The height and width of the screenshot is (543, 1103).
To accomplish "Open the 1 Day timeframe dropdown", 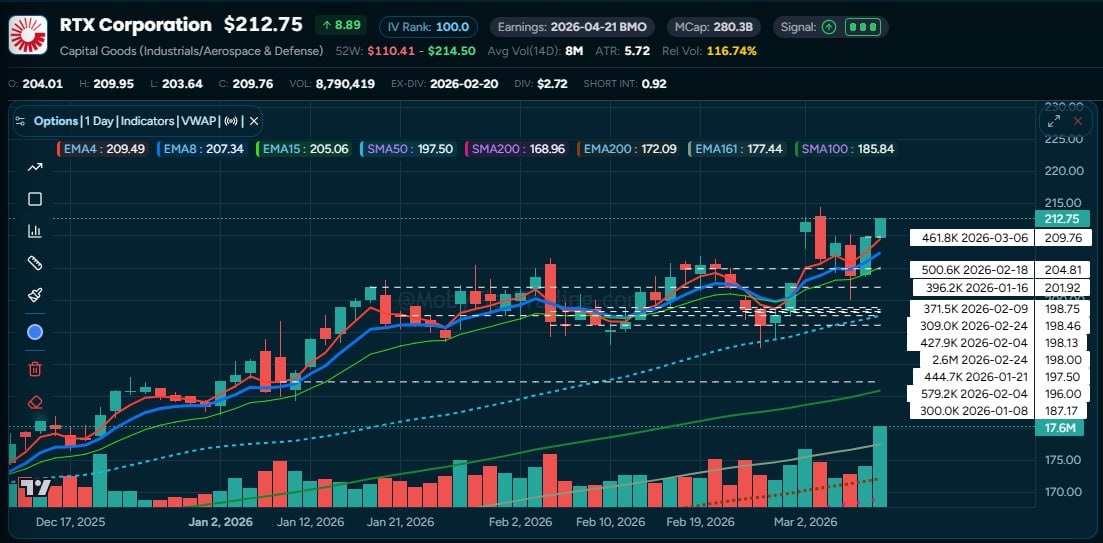I will tap(99, 121).
